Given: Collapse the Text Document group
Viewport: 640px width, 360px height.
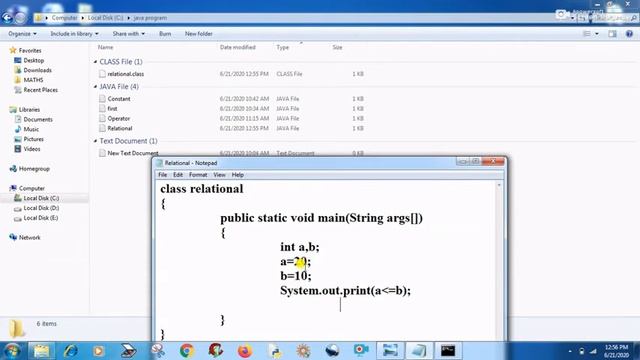Looking at the screenshot, I should (96, 141).
